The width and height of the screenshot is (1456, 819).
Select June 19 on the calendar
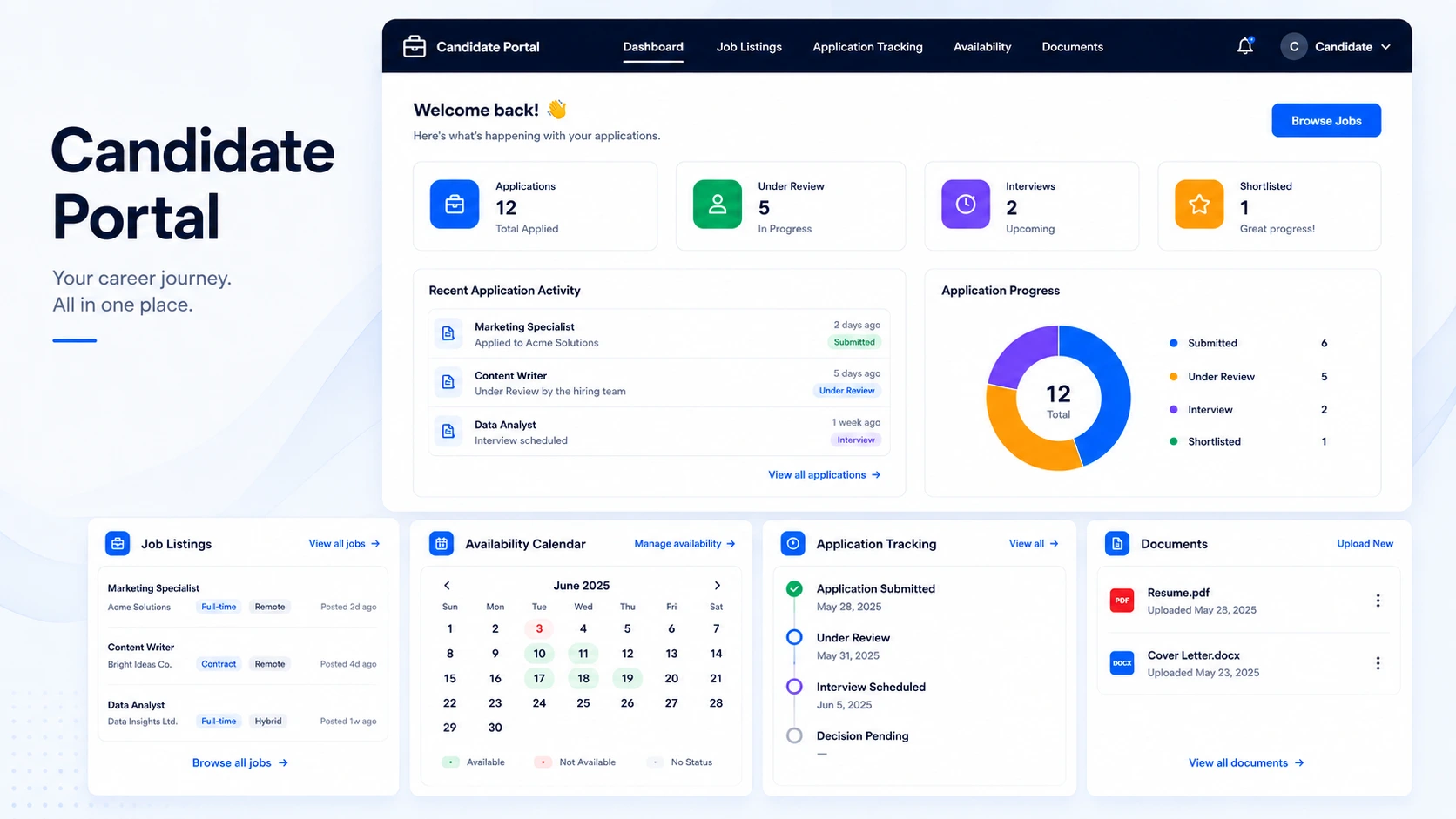point(627,678)
